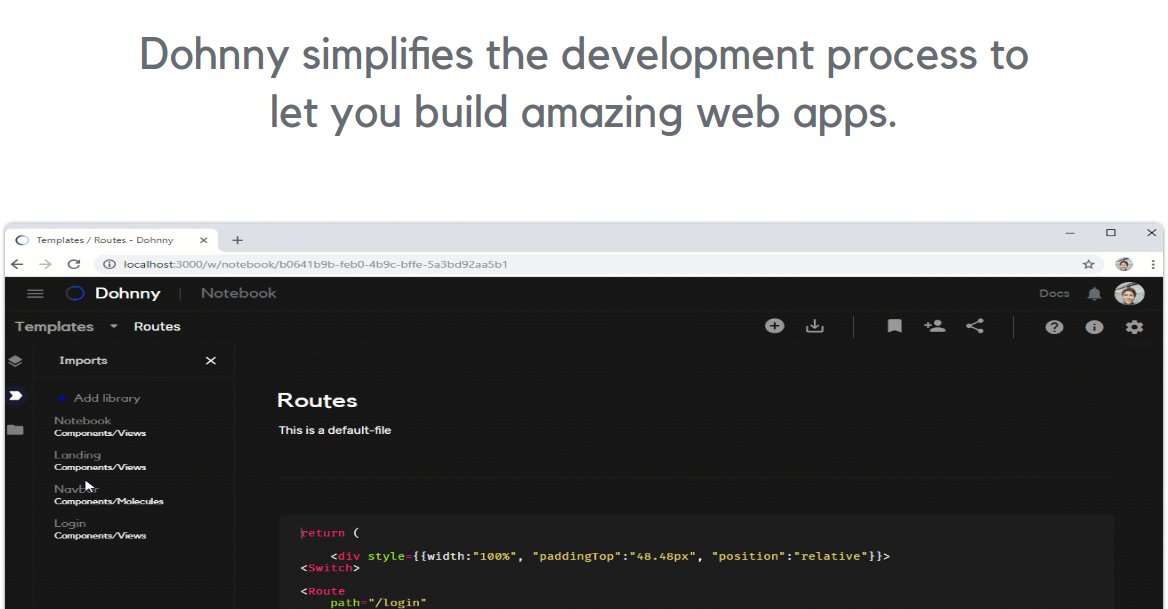
Task: Click the Dohnny circle logo
Action: click(x=75, y=293)
